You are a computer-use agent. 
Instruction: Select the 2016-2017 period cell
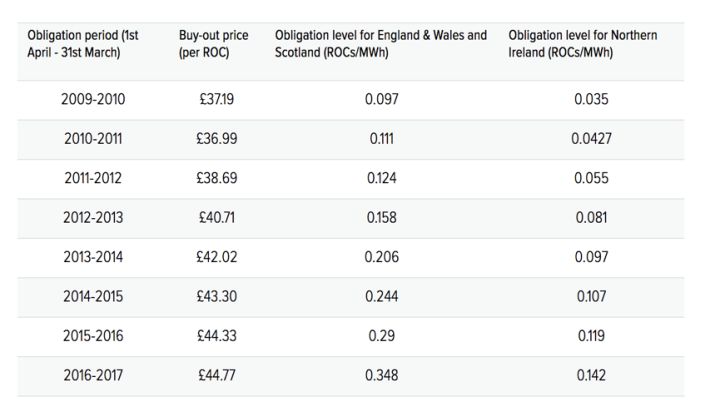93,376
